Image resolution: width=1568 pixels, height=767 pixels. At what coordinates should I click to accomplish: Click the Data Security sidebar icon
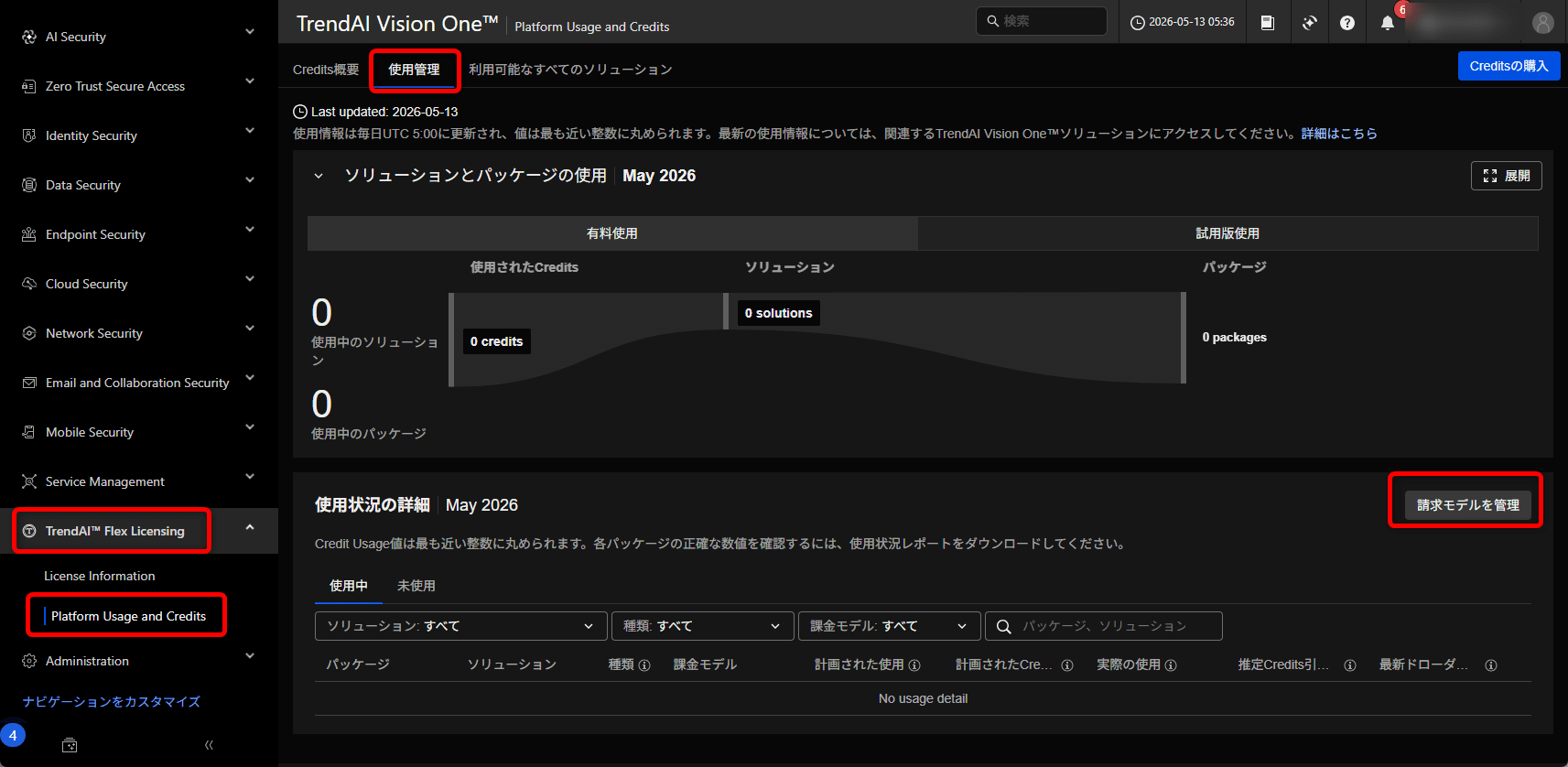29,185
